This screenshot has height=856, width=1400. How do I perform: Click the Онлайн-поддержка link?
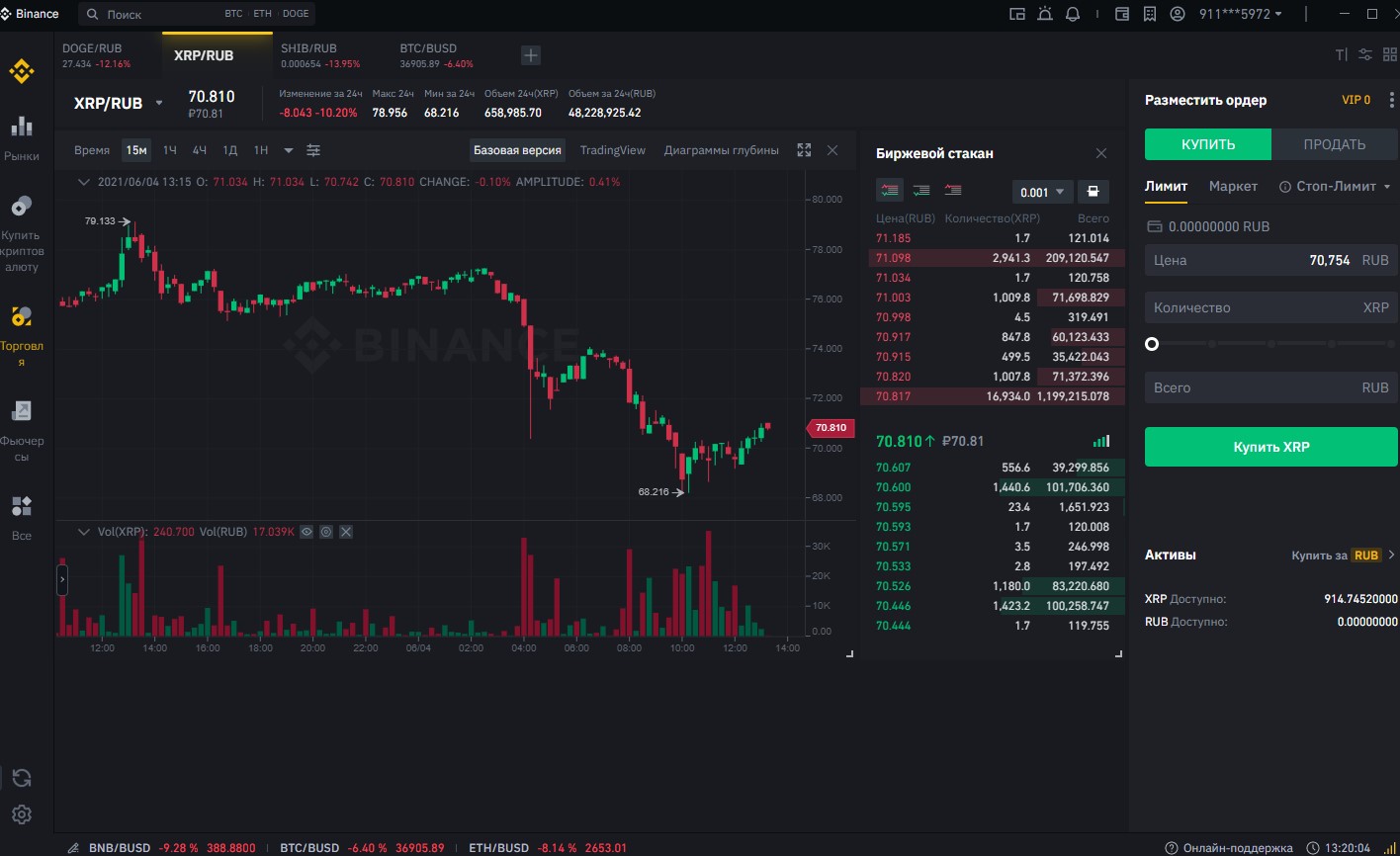pos(1237,848)
